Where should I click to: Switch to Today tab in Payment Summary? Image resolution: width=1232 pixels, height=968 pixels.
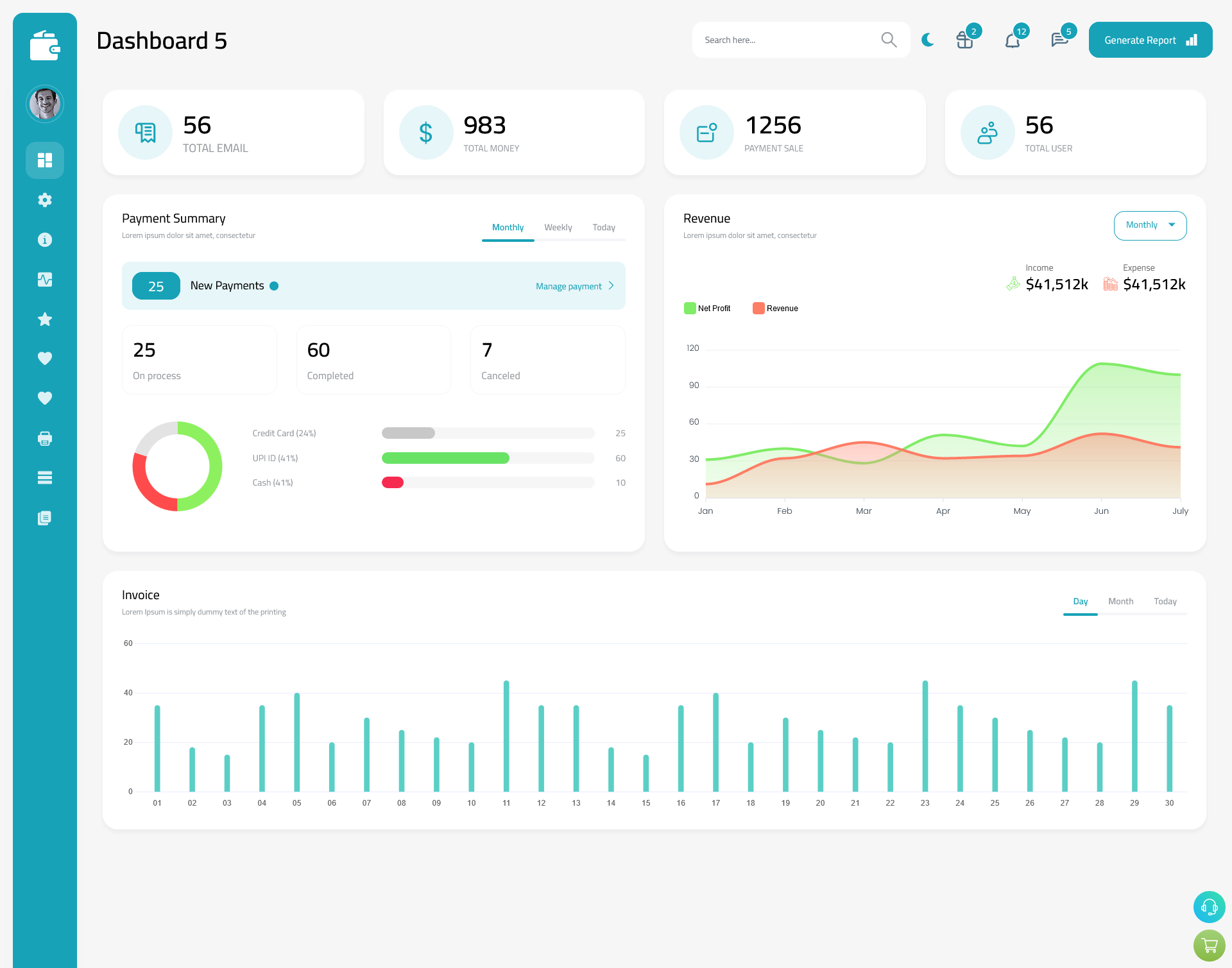click(603, 227)
